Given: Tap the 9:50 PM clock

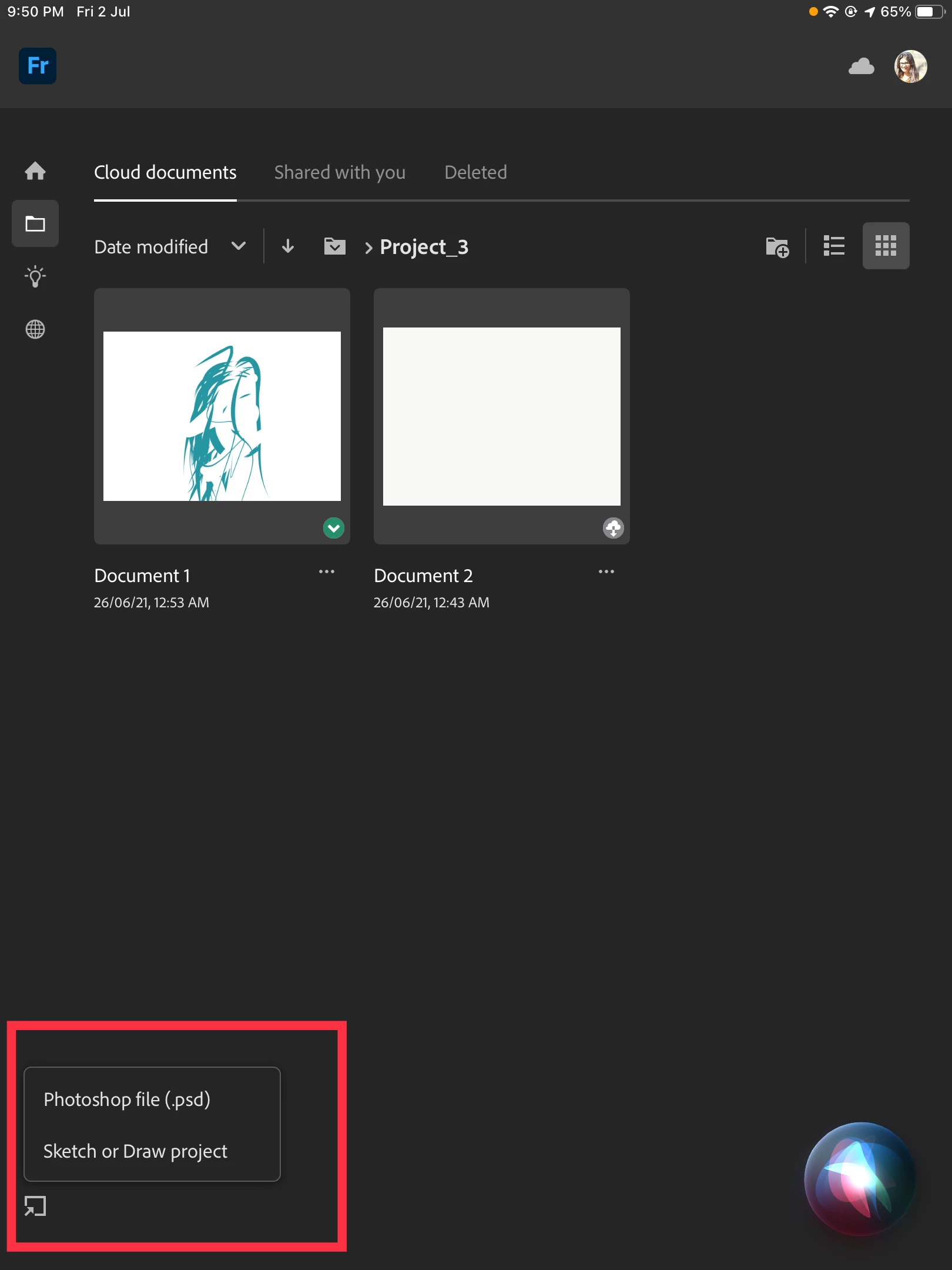Looking at the screenshot, I should 35,12.
